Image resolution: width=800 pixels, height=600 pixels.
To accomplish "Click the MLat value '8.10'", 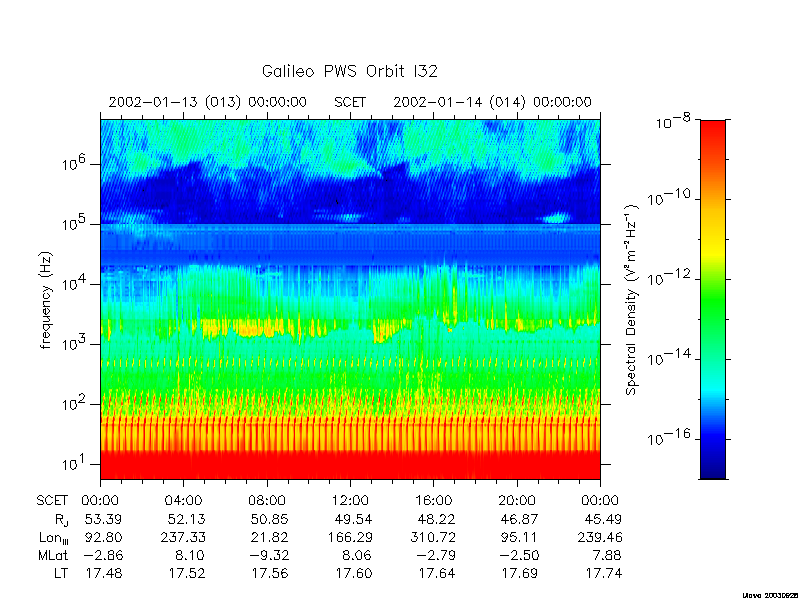I will click(190, 555).
